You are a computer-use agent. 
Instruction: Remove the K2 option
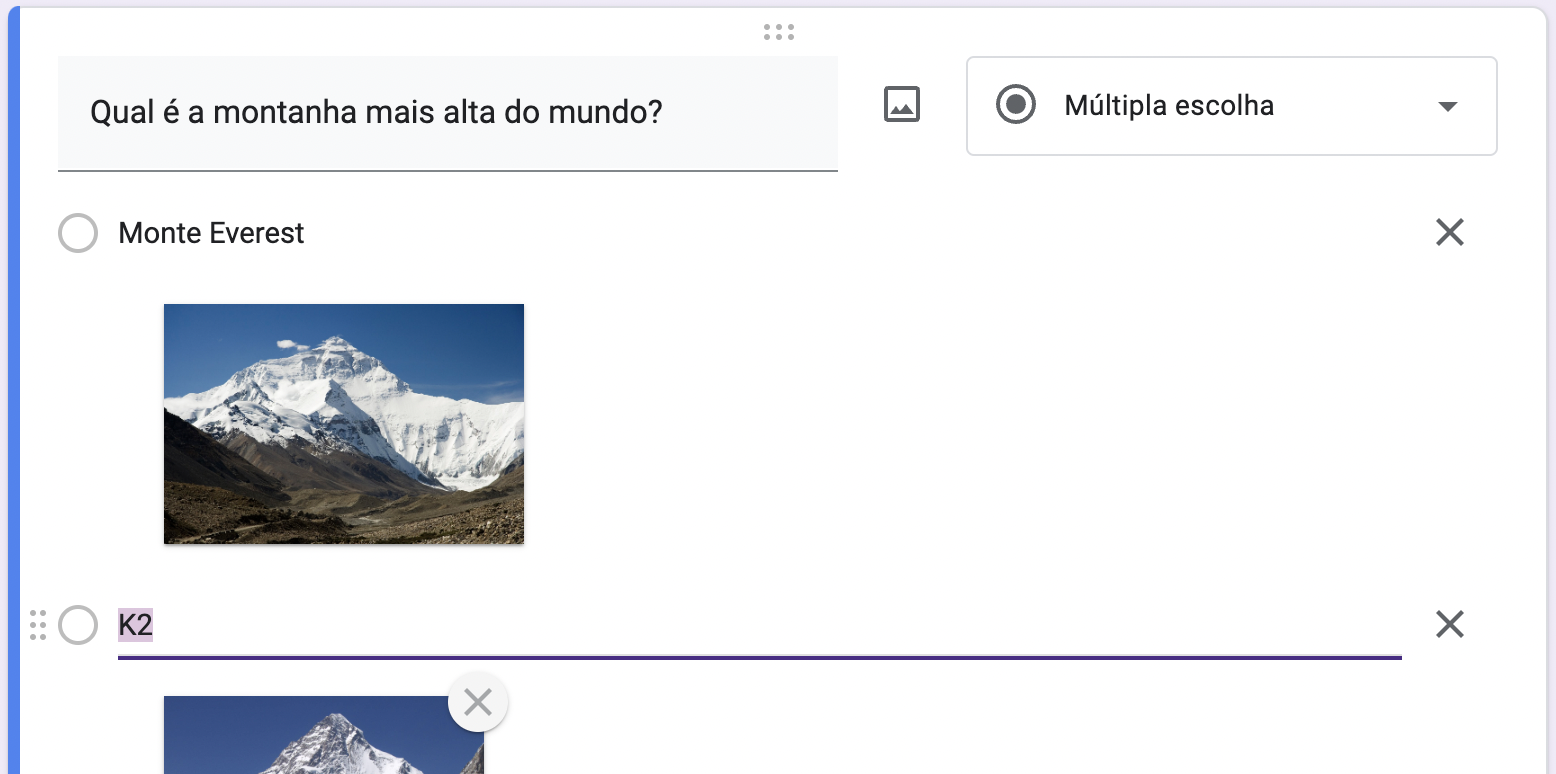[x=1450, y=625]
